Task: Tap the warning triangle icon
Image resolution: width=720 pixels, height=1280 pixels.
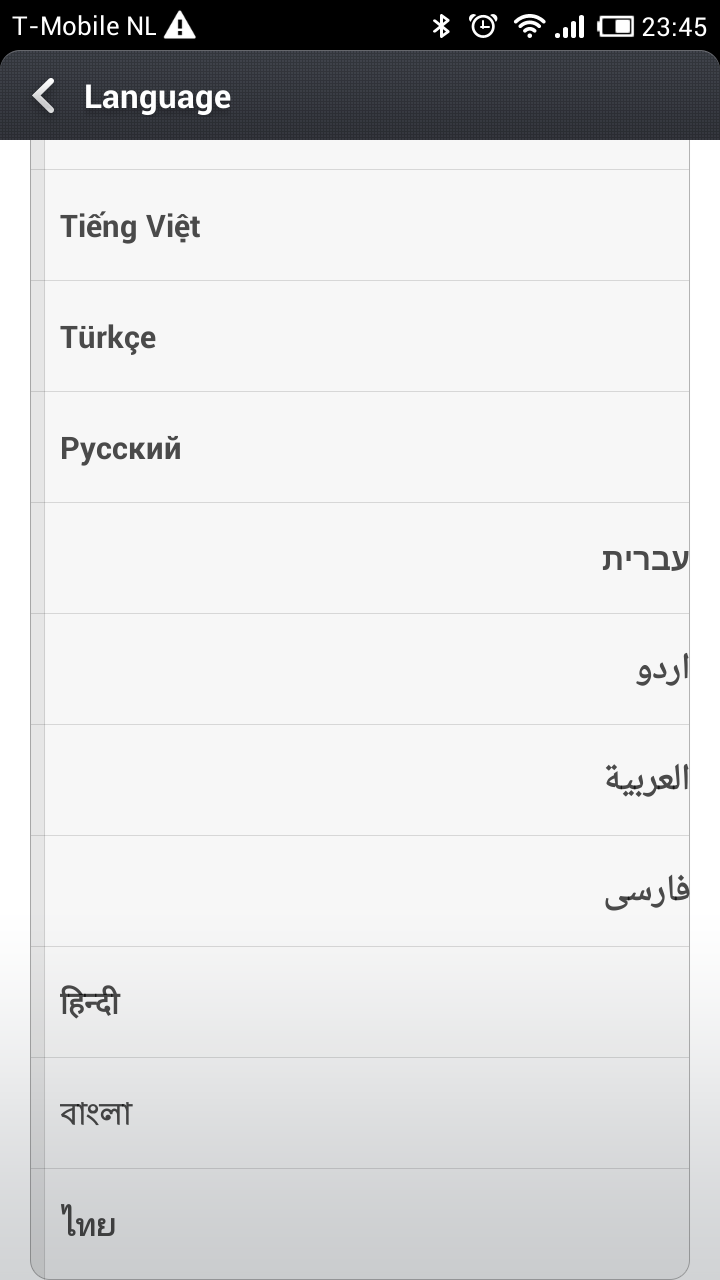Action: tap(180, 25)
